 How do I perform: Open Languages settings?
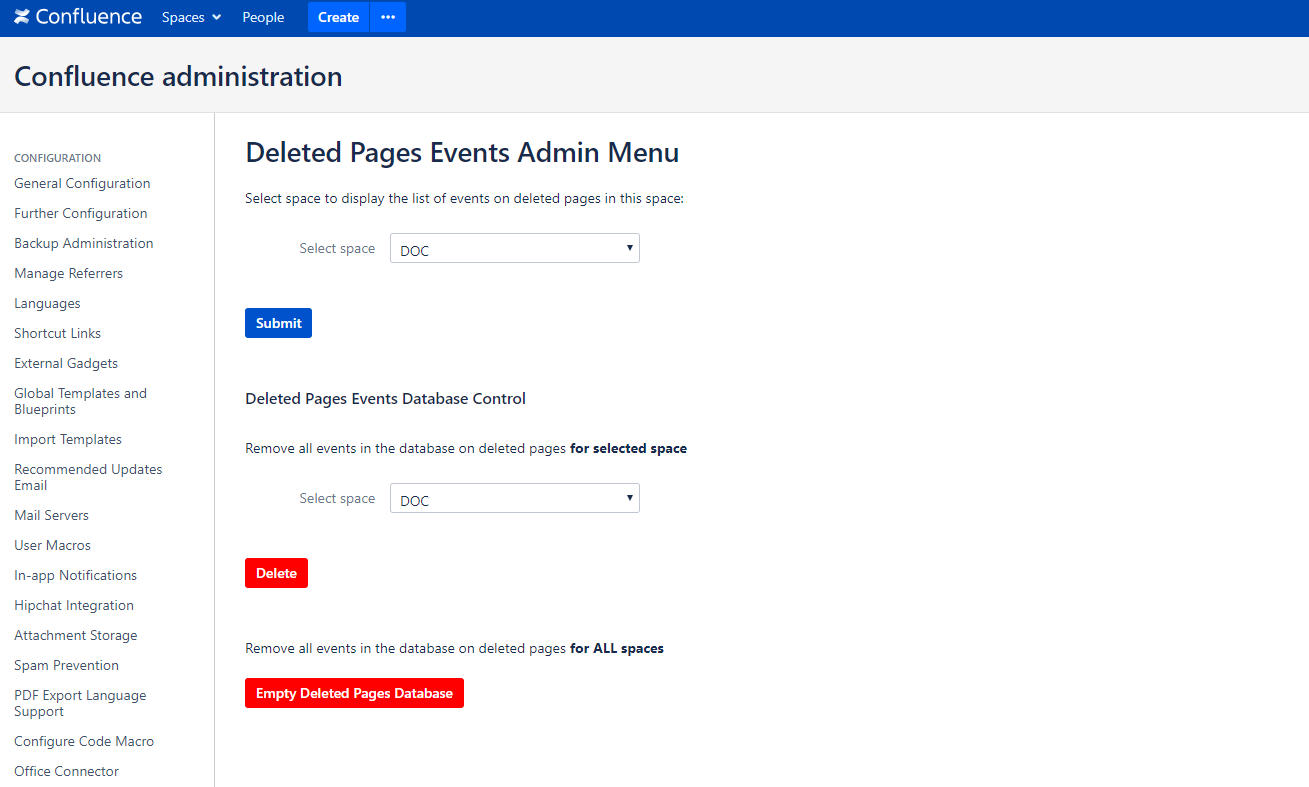pos(47,303)
